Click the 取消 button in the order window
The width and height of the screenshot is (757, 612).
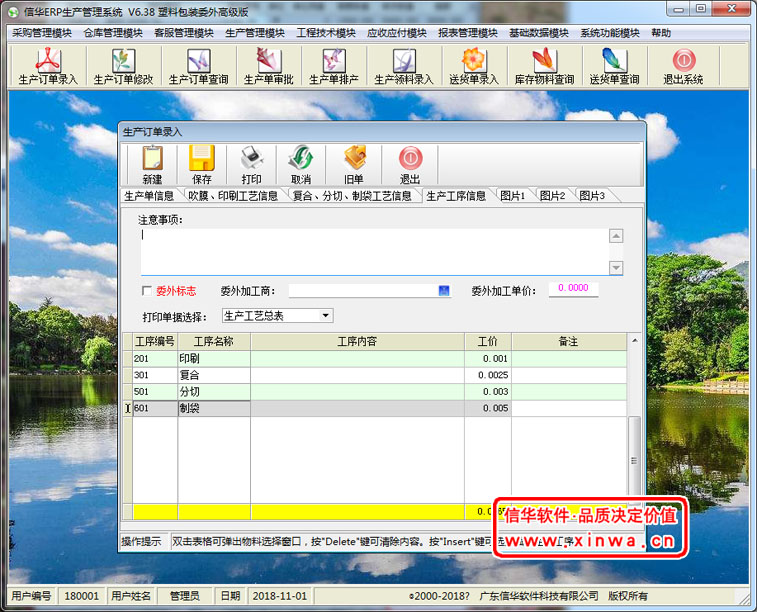coord(301,164)
